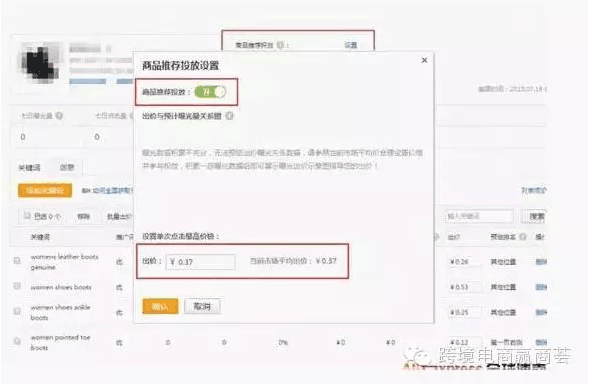The width and height of the screenshot is (589, 389).
Task: Click the 出价 input field showing 0.37
Action: [x=201, y=262]
